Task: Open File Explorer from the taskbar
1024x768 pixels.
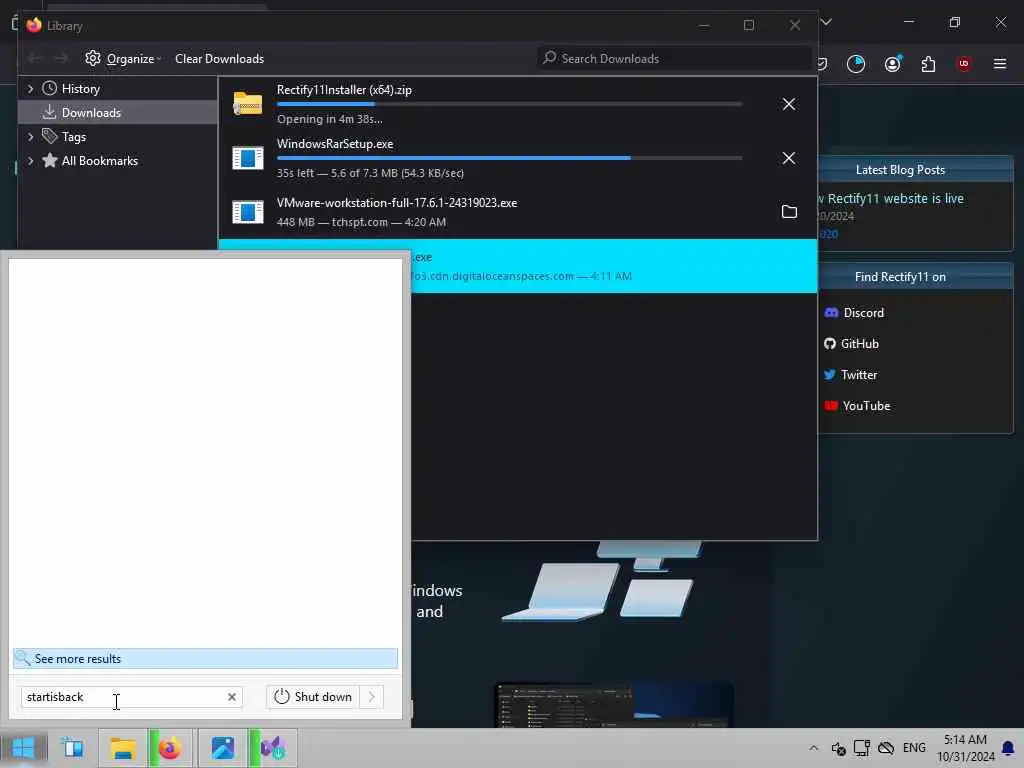Action: pyautogui.click(x=123, y=748)
